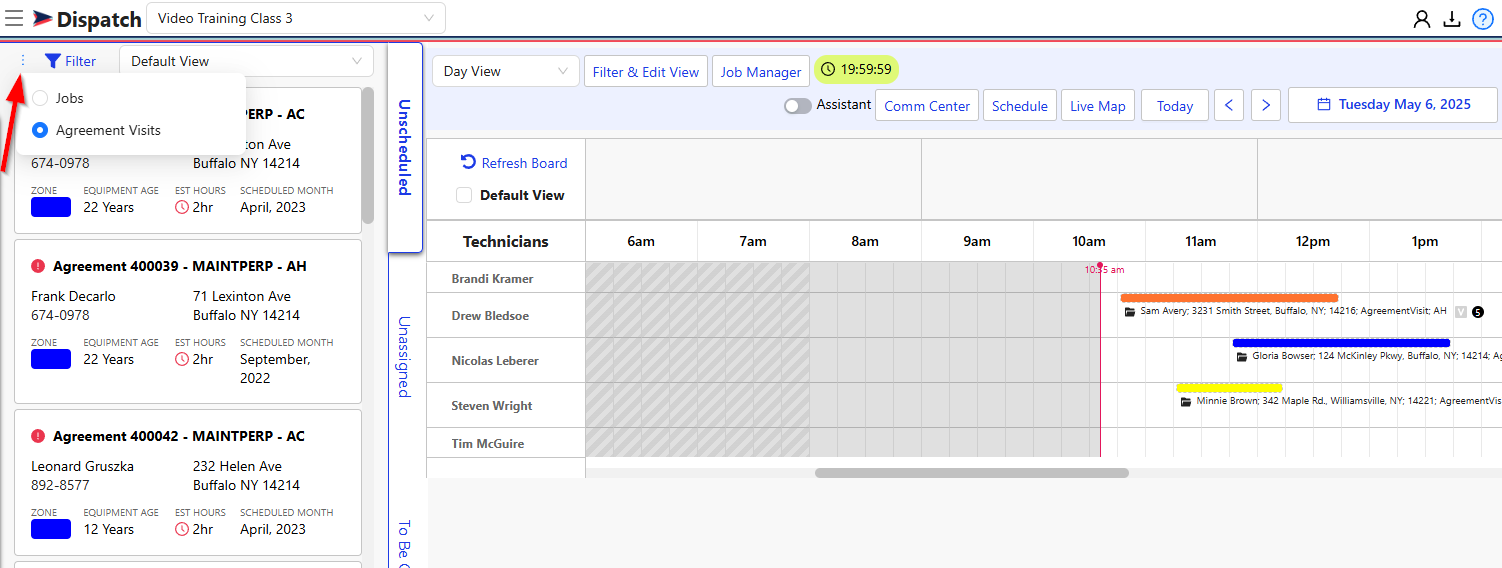
Task: Click the download icon in the header
Action: [1452, 19]
